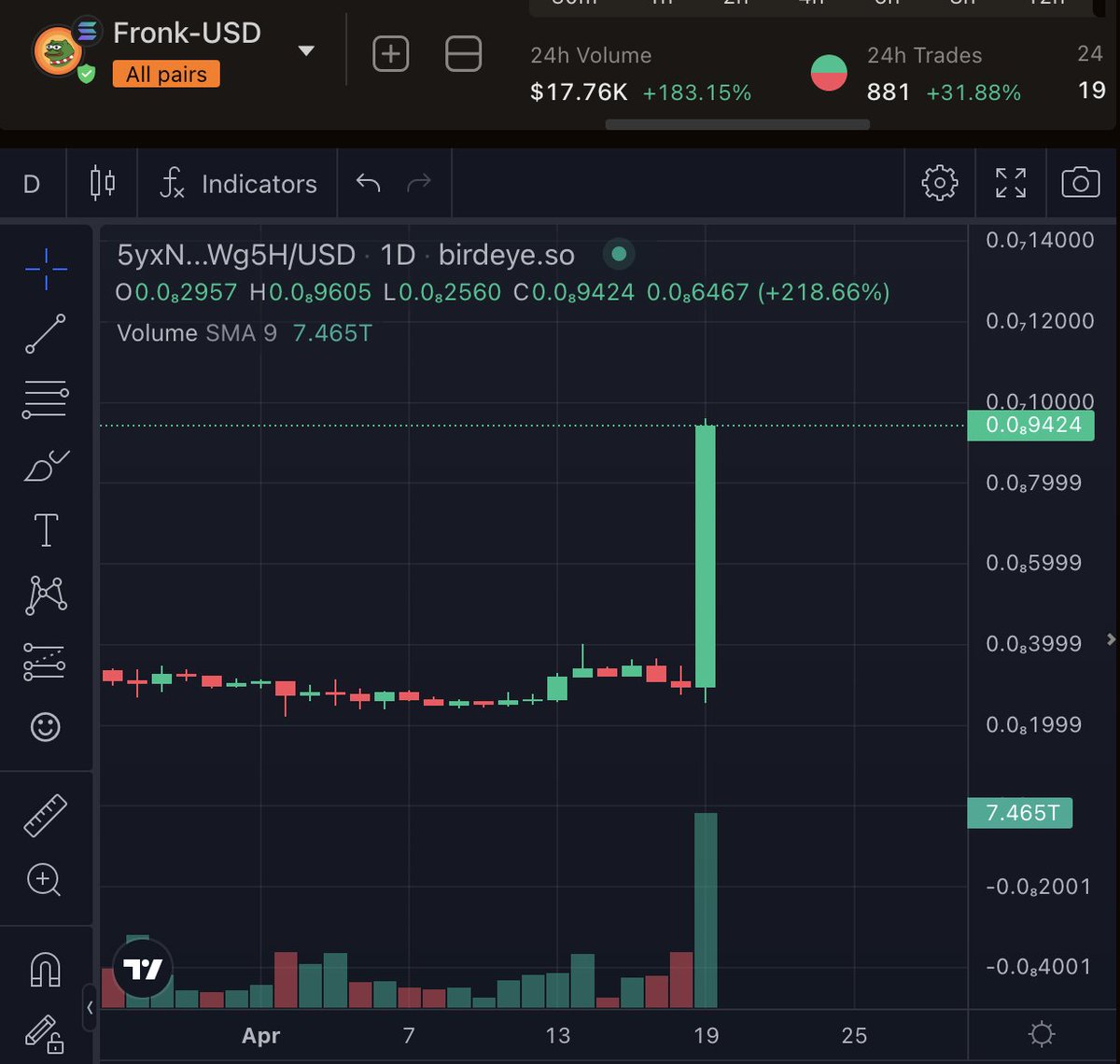The width and height of the screenshot is (1120, 1064).
Task: Click the 0.0₇14000 price axis label
Action: [1040, 240]
